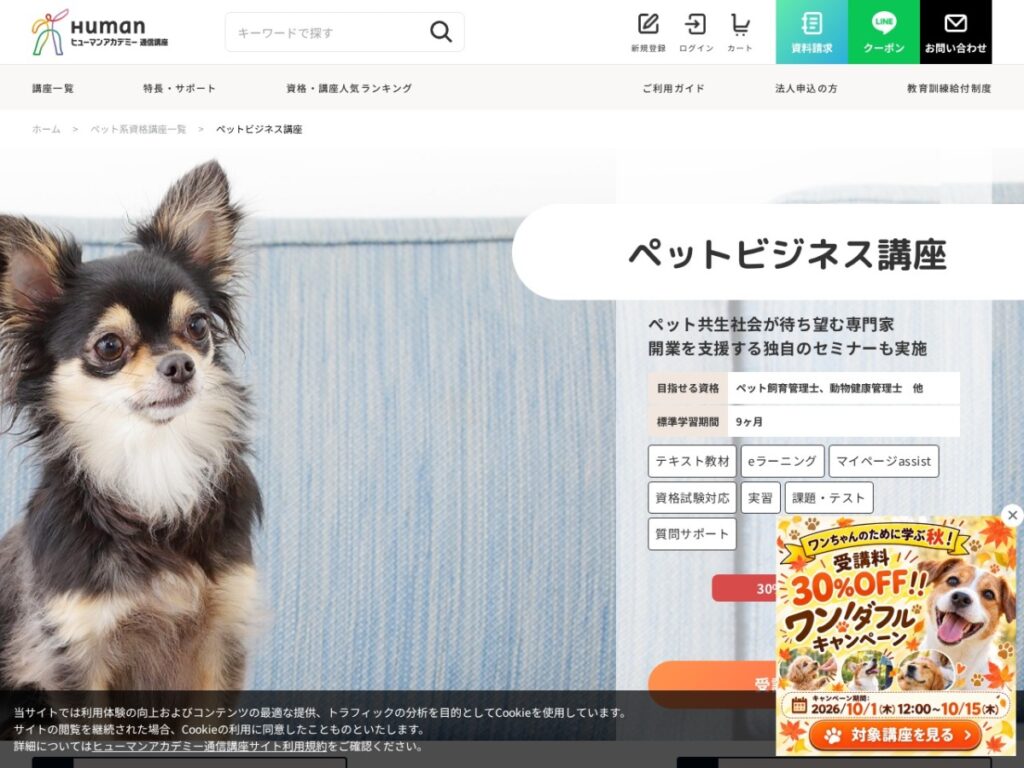Click the eラーニング tag

coord(782,461)
